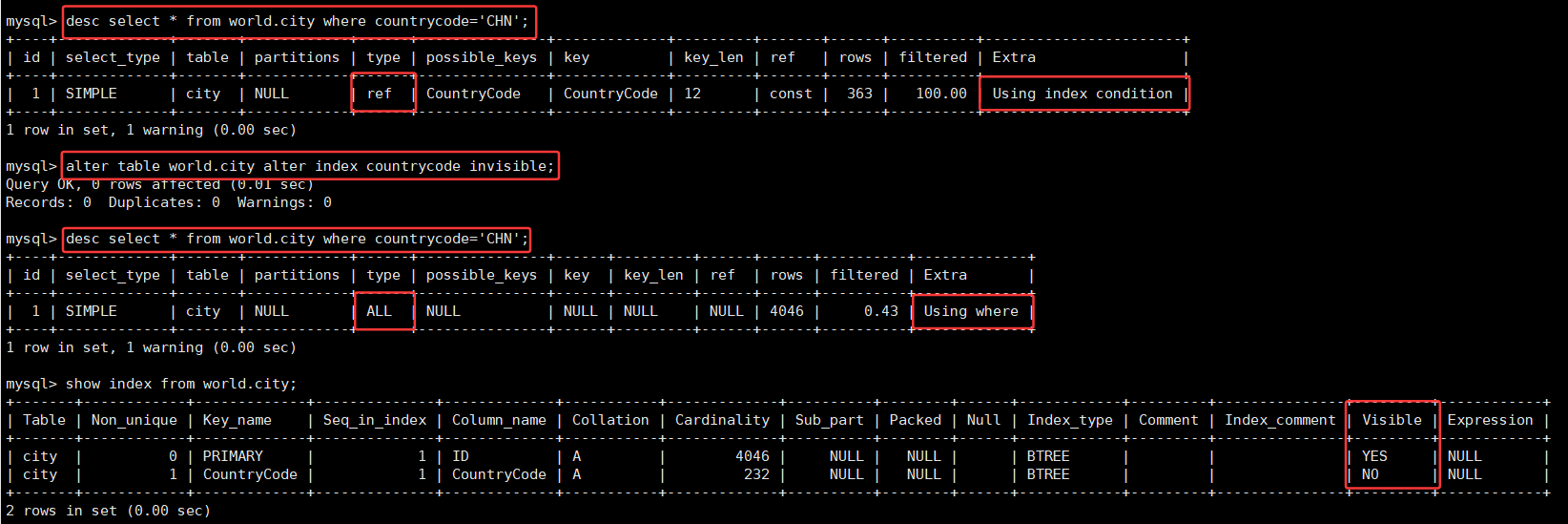Click 'Using index condition' in the Extra column
1568x524 pixels.
tap(1083, 94)
